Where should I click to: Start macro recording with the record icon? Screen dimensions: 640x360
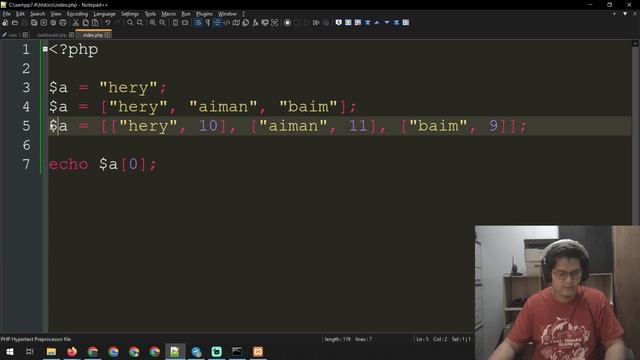tap(287, 23)
